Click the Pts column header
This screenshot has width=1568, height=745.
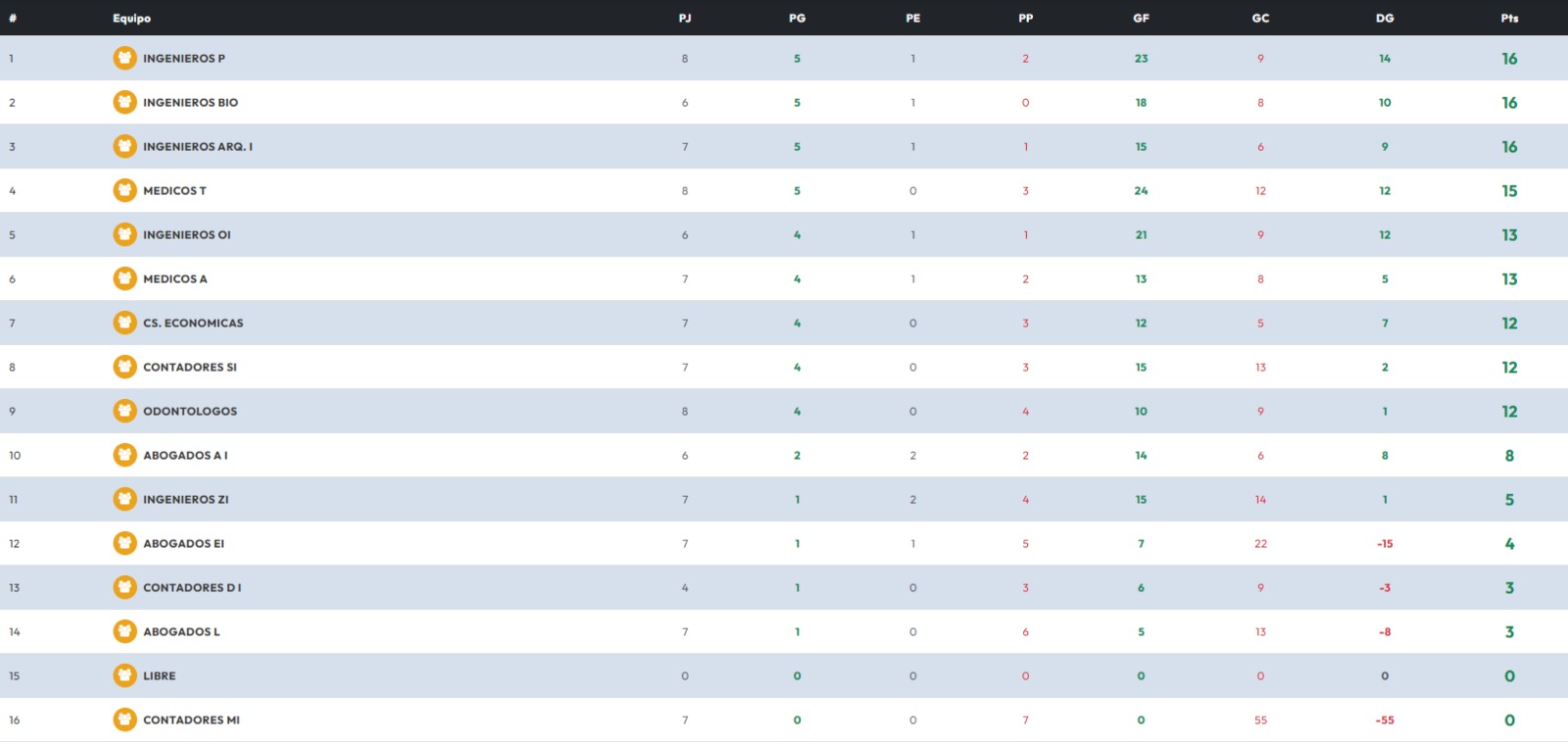(1509, 18)
